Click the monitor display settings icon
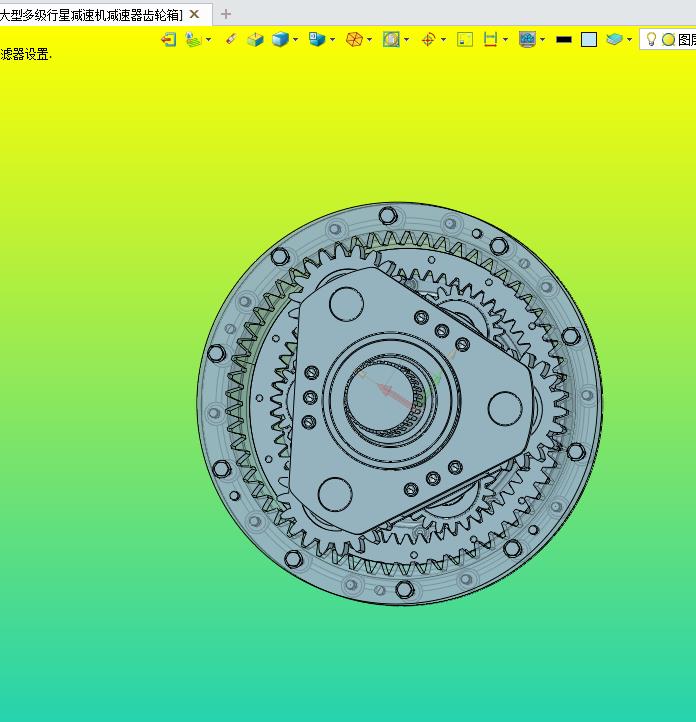696x722 pixels. point(527,40)
